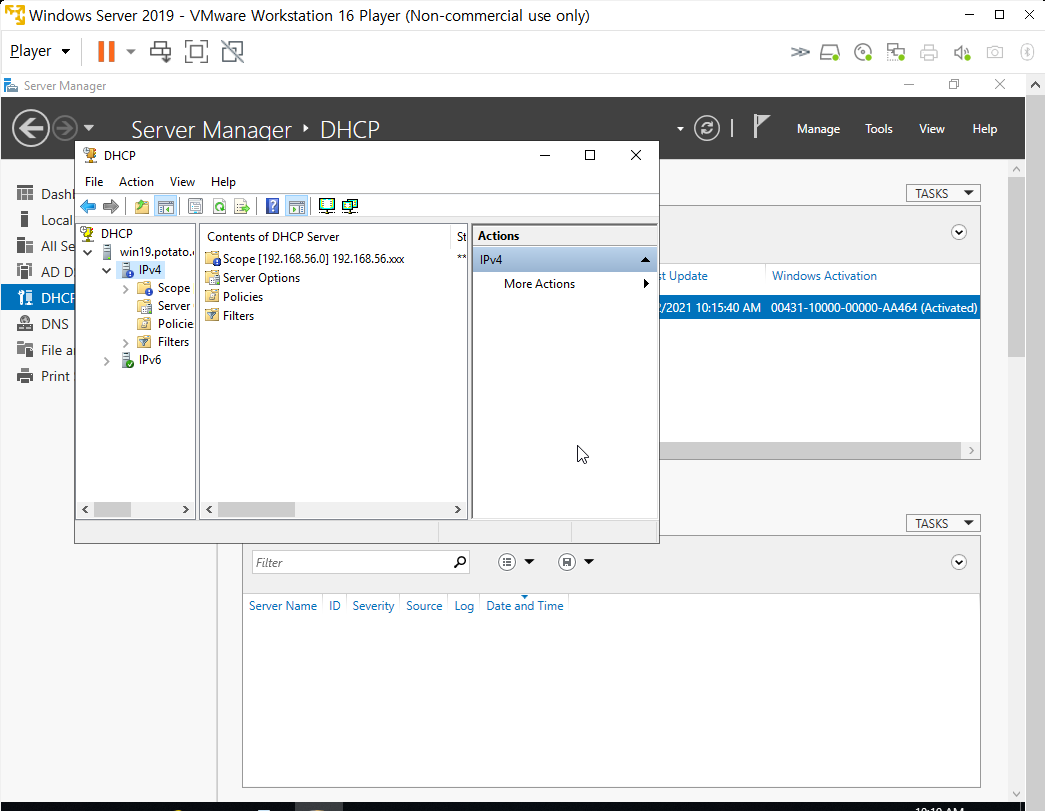This screenshot has height=811, width=1045.
Task: Open the Help menu in DHCP window
Action: point(223,182)
